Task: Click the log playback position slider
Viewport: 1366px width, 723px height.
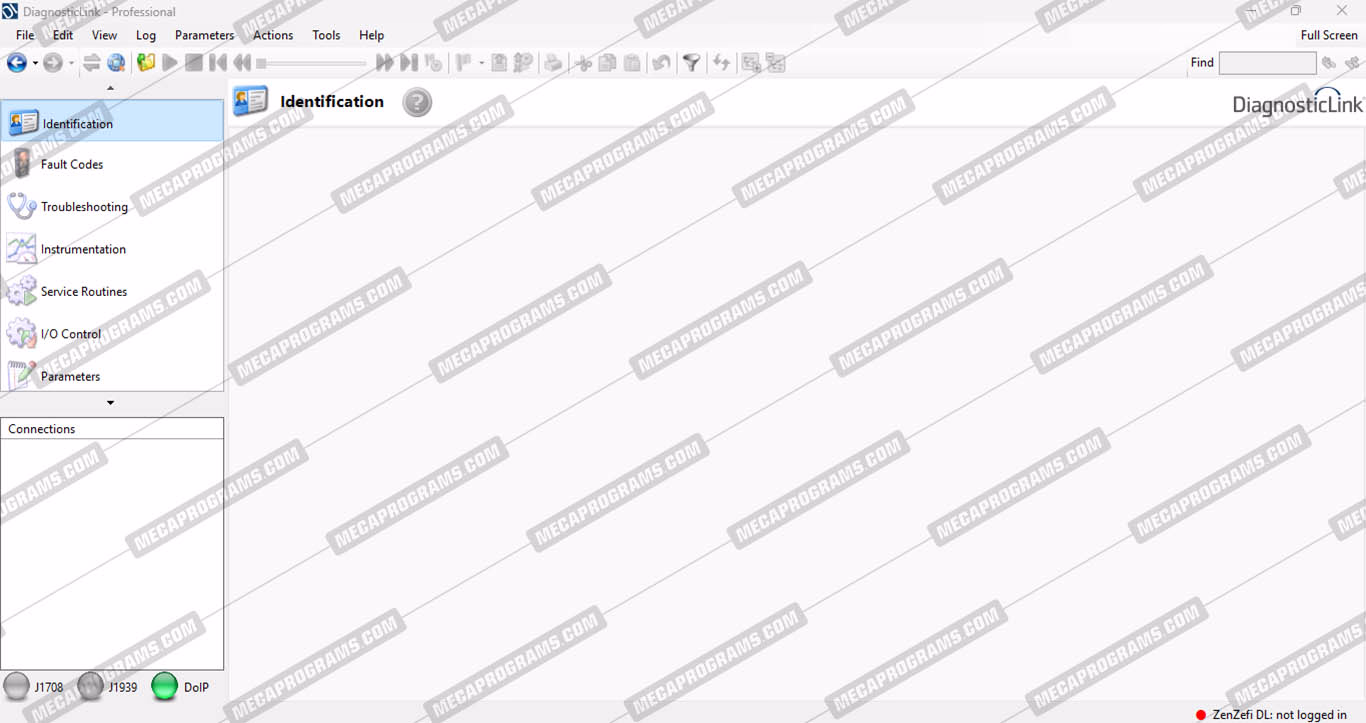Action: click(x=311, y=63)
